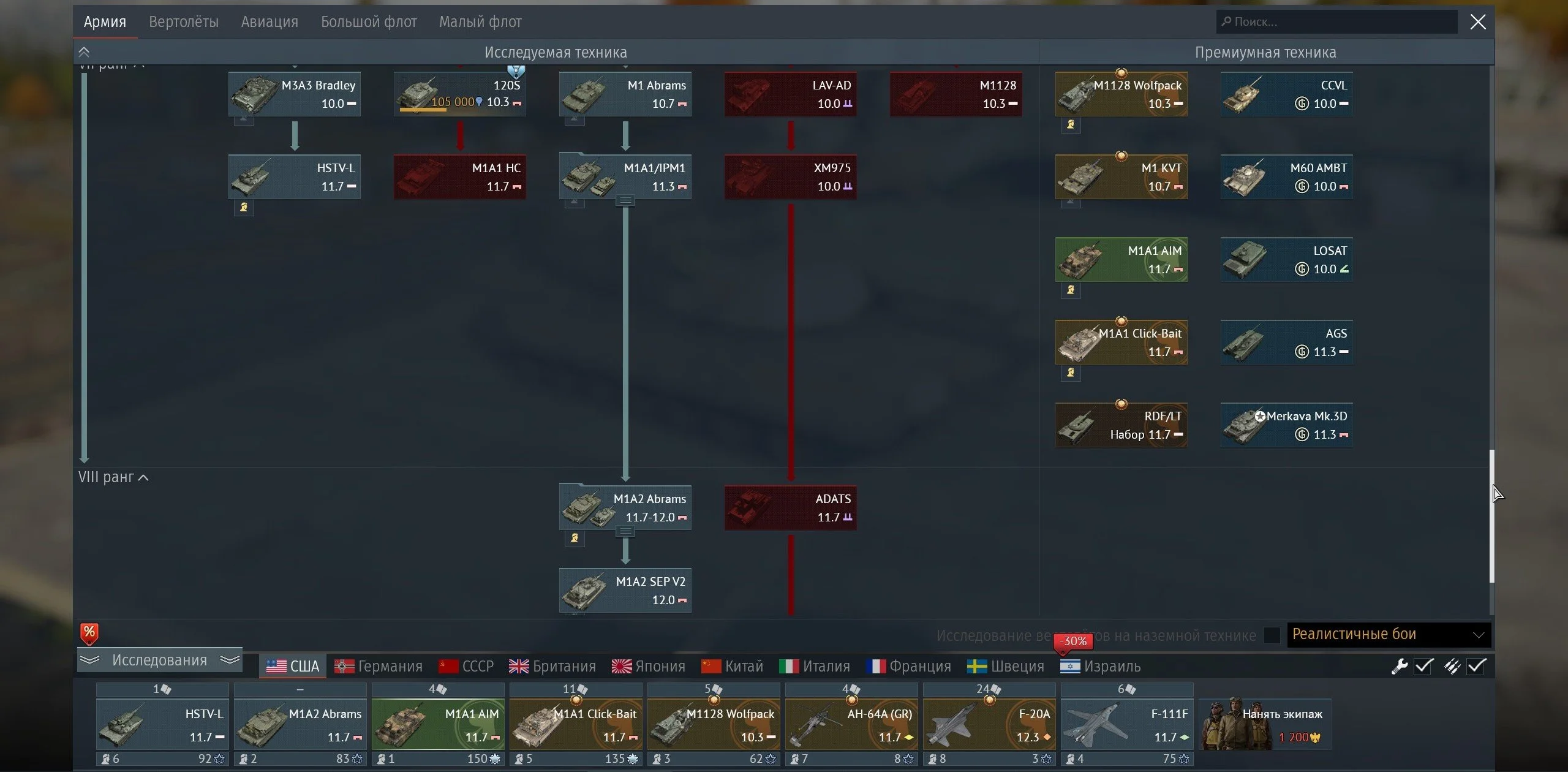Select the F-20A crew slot
Image resolution: width=1568 pixels, height=772 pixels.
989,725
